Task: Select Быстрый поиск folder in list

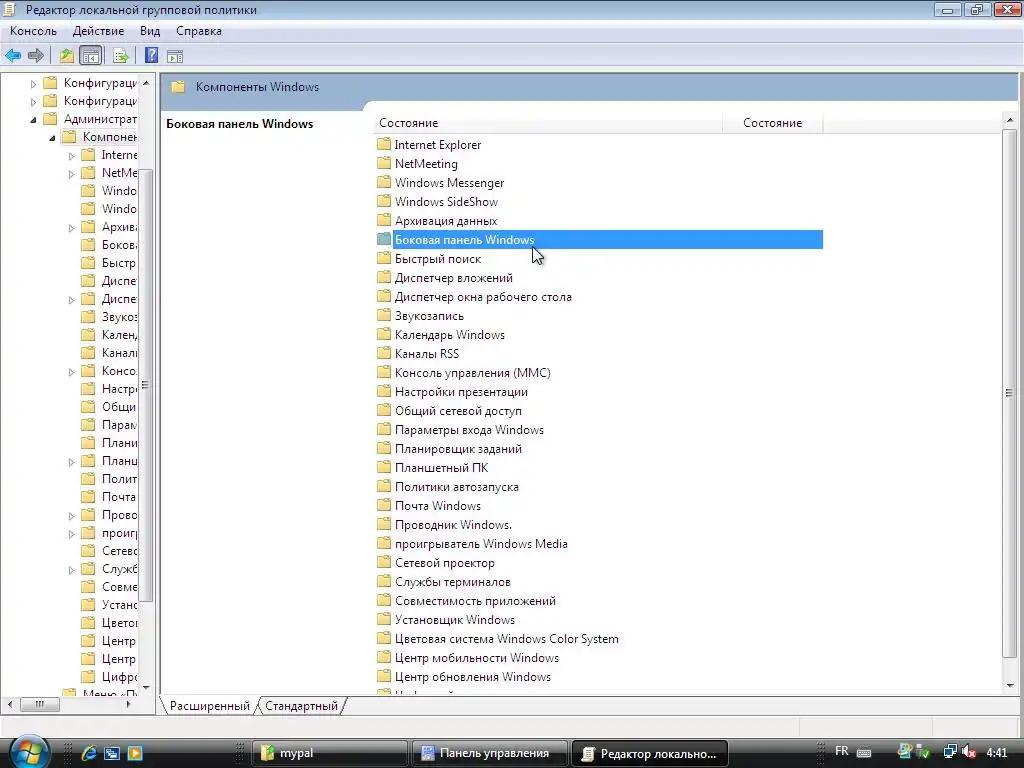Action: (429, 259)
